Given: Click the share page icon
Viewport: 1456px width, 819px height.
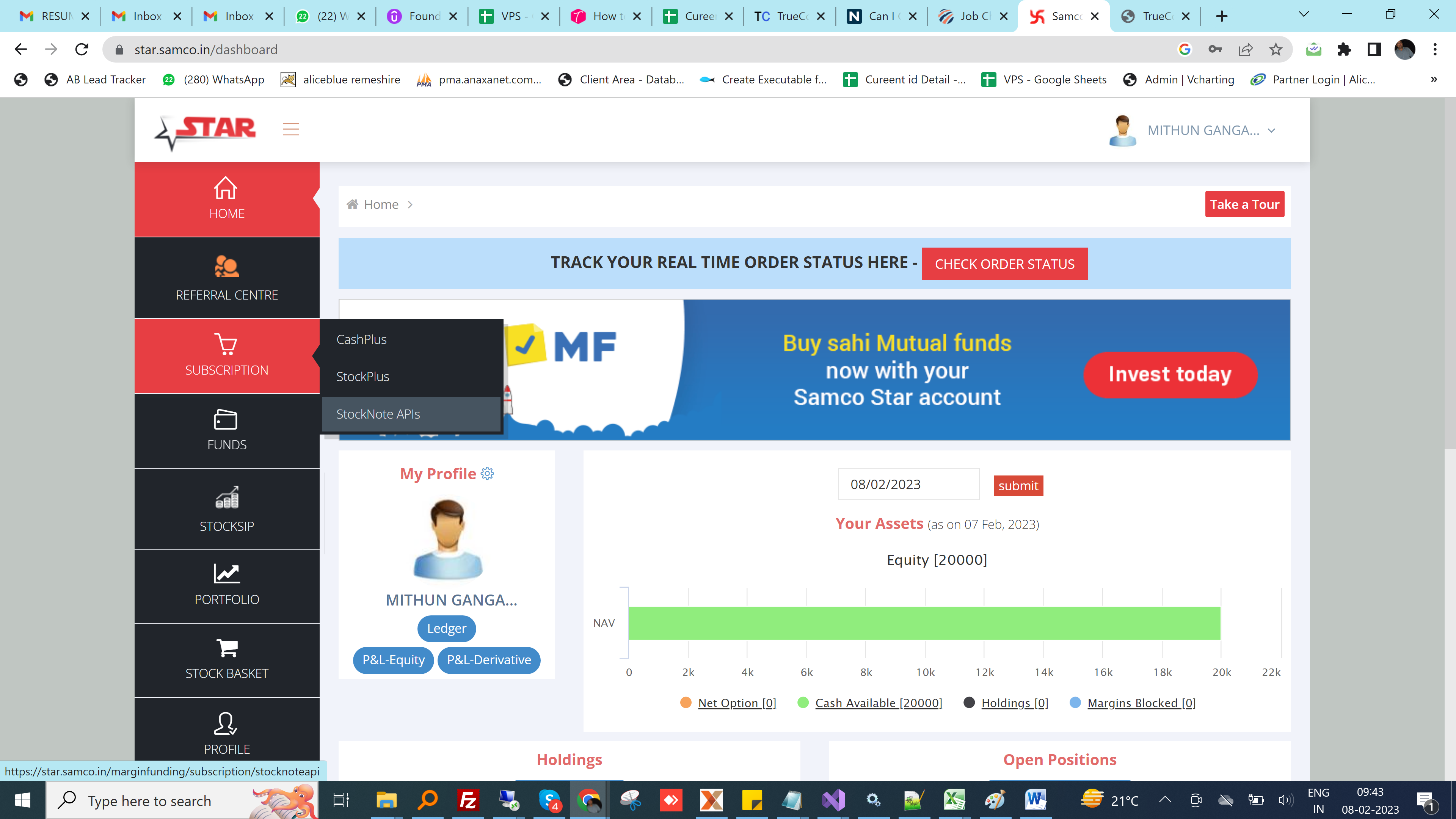Looking at the screenshot, I should (x=1245, y=49).
